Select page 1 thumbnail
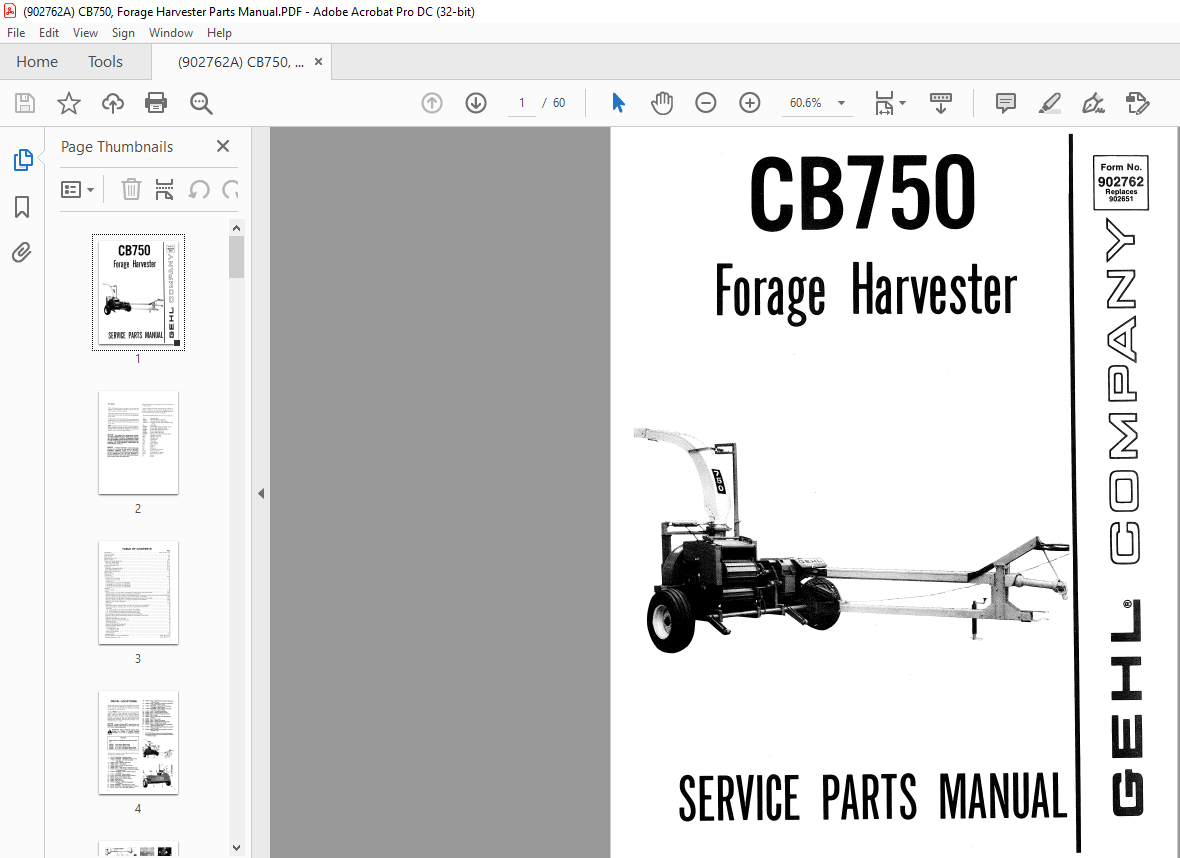The image size is (1180, 858). pyautogui.click(x=138, y=292)
